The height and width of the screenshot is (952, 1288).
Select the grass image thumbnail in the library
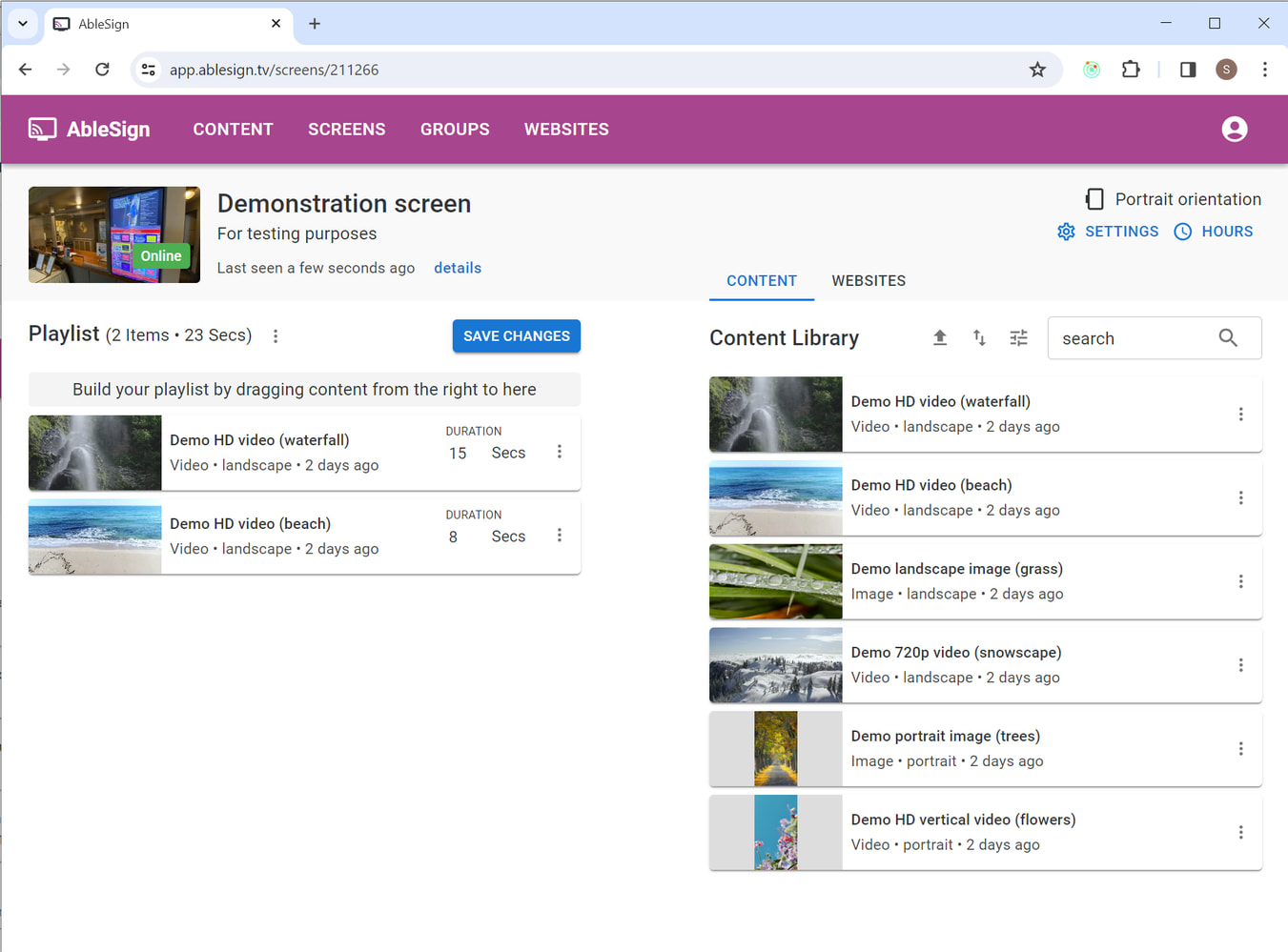click(x=775, y=581)
